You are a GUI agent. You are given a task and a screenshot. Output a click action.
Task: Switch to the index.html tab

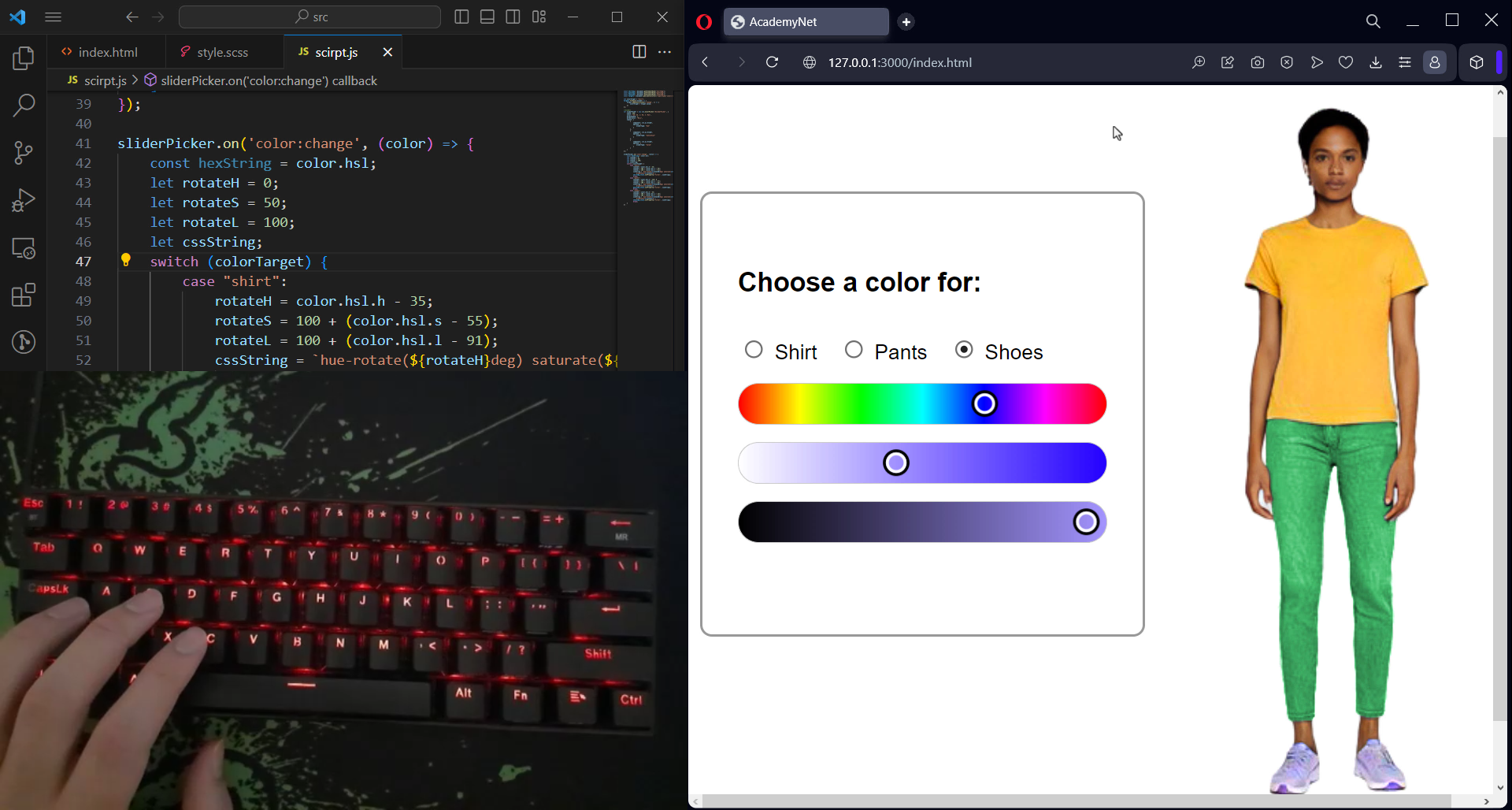pyautogui.click(x=108, y=51)
